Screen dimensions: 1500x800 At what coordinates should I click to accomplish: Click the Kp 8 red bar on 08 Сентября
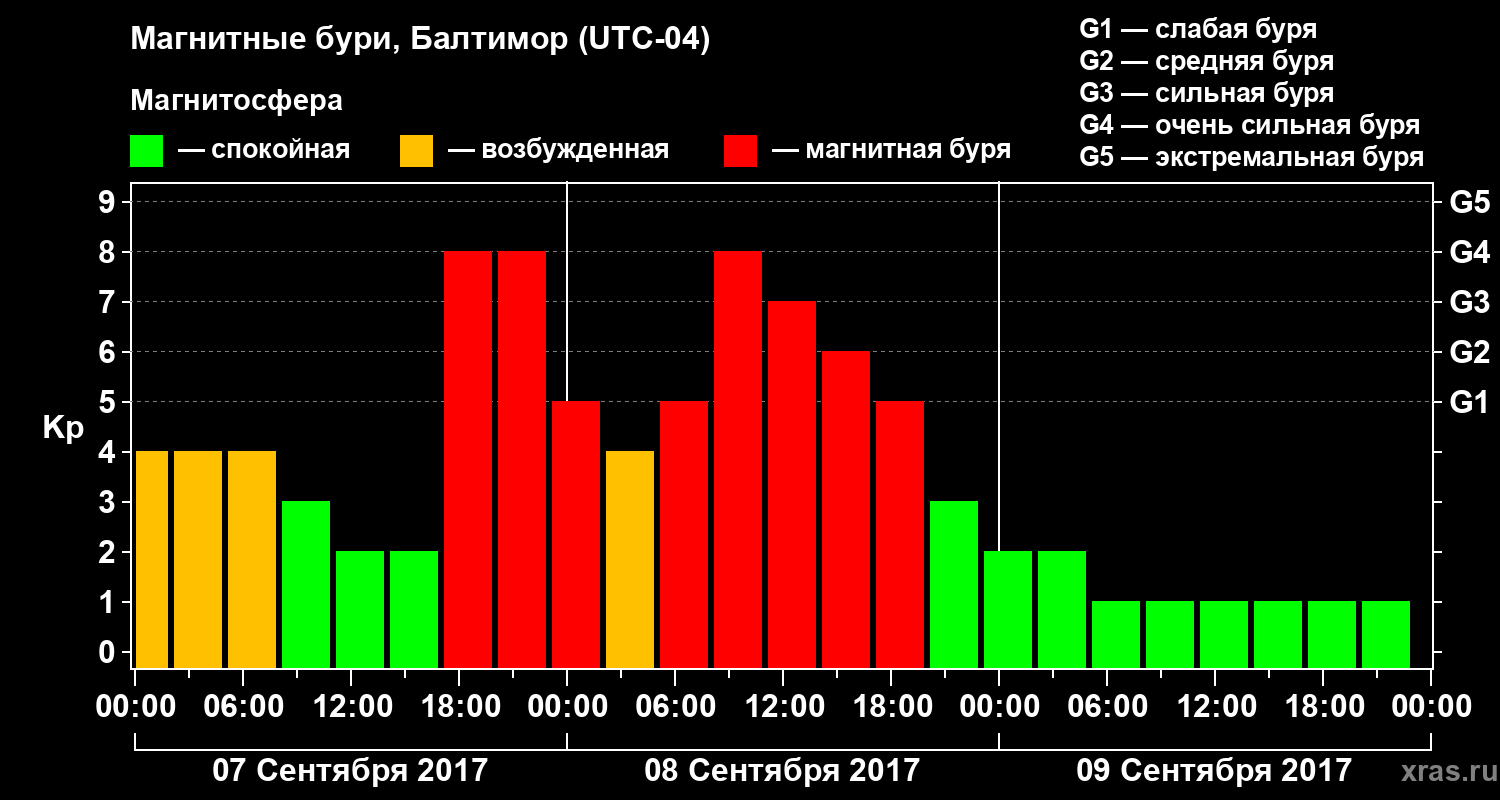(x=738, y=460)
